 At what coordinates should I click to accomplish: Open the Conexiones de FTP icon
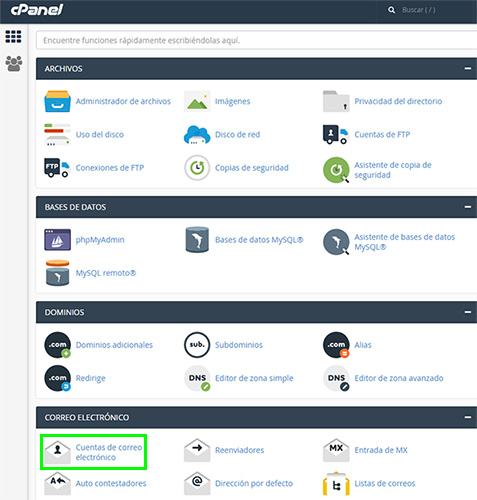point(57,168)
